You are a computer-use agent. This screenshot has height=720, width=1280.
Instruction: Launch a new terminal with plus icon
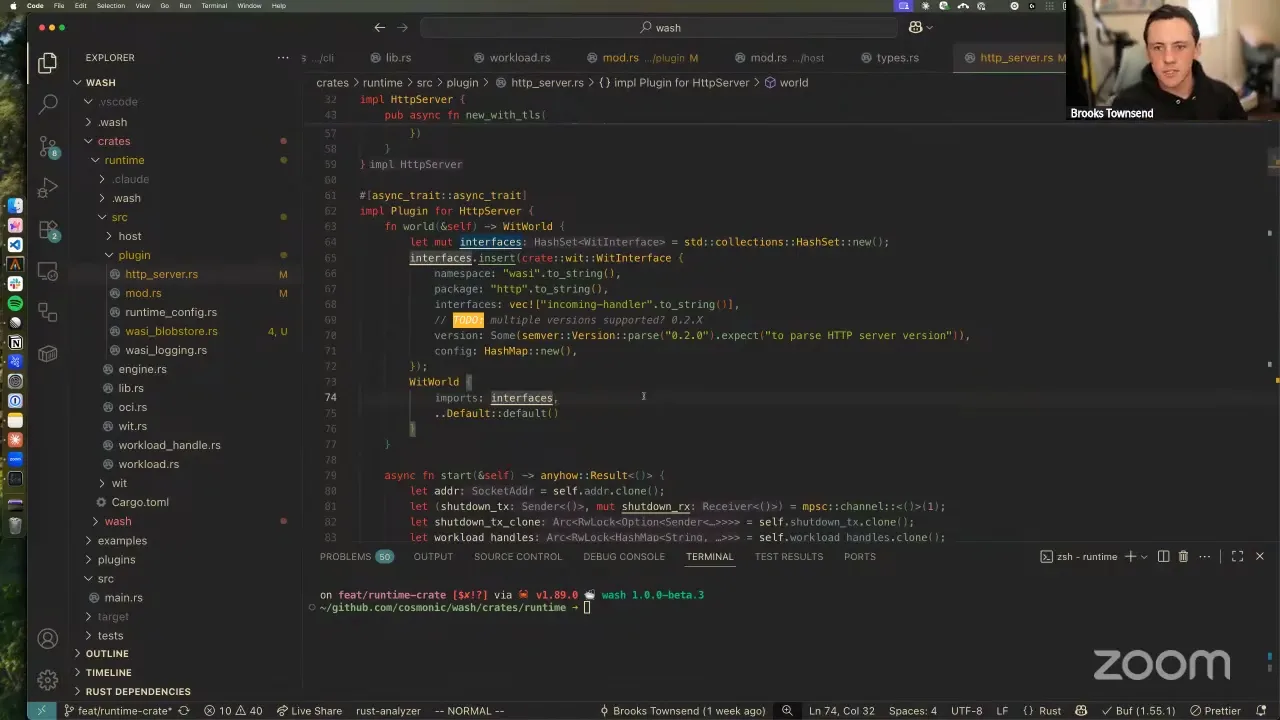(x=1130, y=557)
